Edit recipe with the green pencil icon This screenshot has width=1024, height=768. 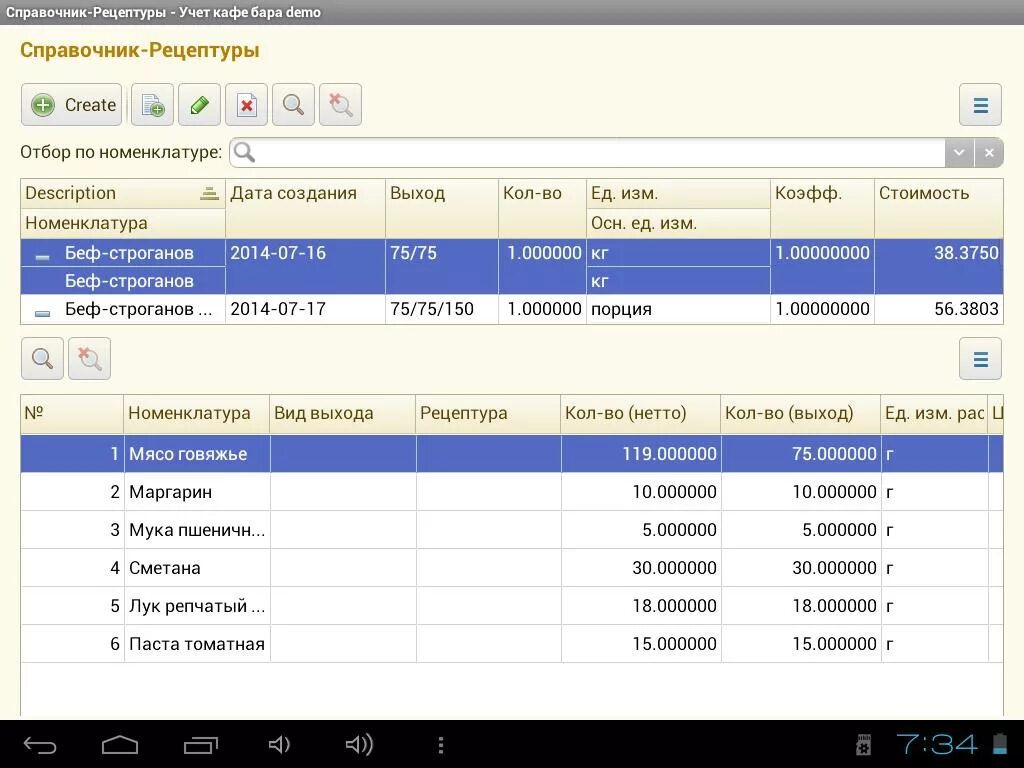(199, 104)
